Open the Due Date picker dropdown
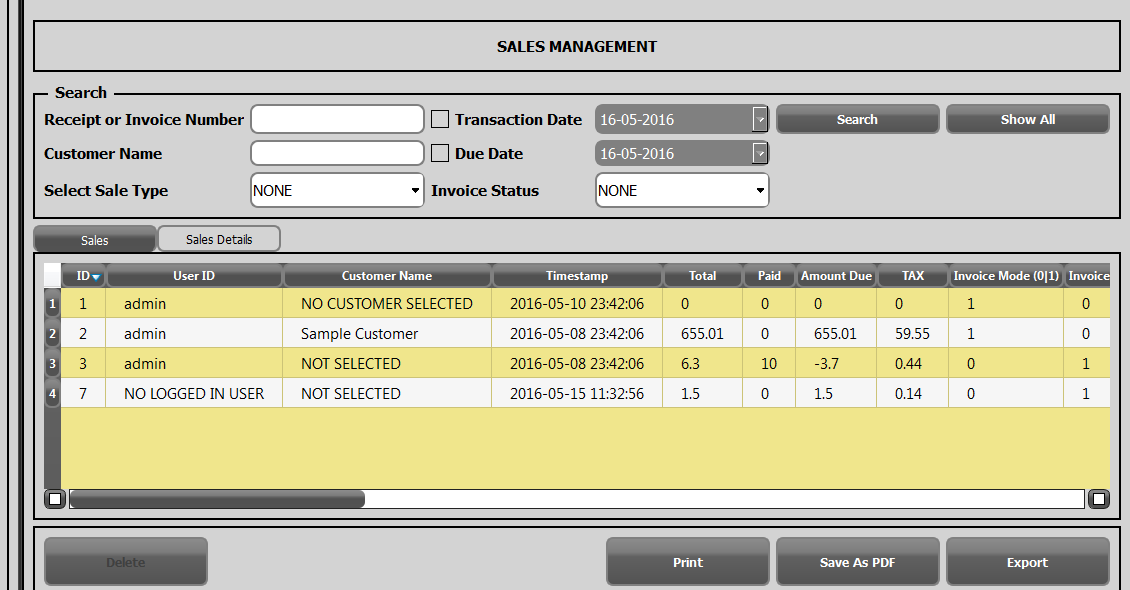This screenshot has height=590, width=1130. pos(760,154)
